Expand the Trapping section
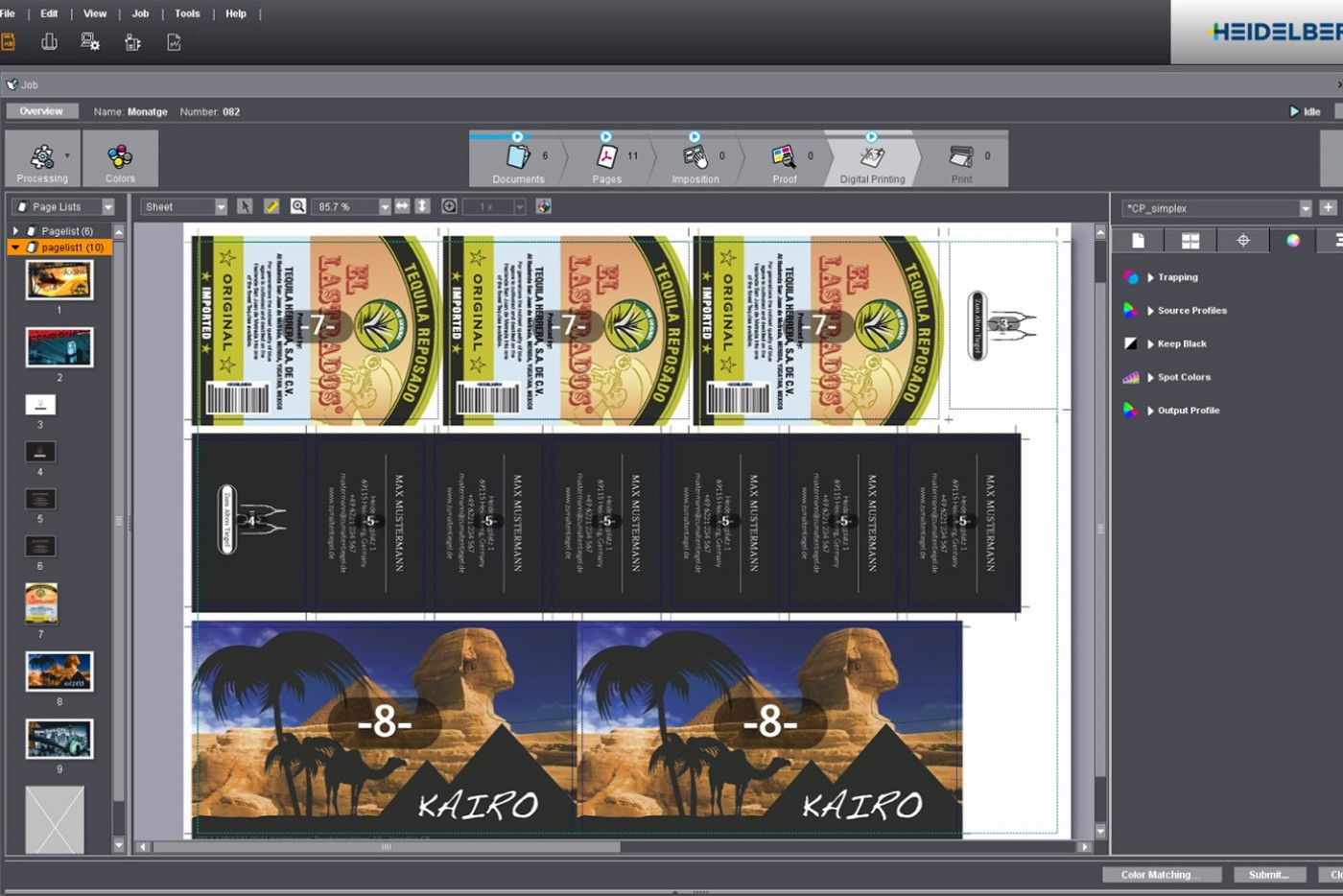Image resolution: width=1343 pixels, height=896 pixels. click(x=1150, y=277)
